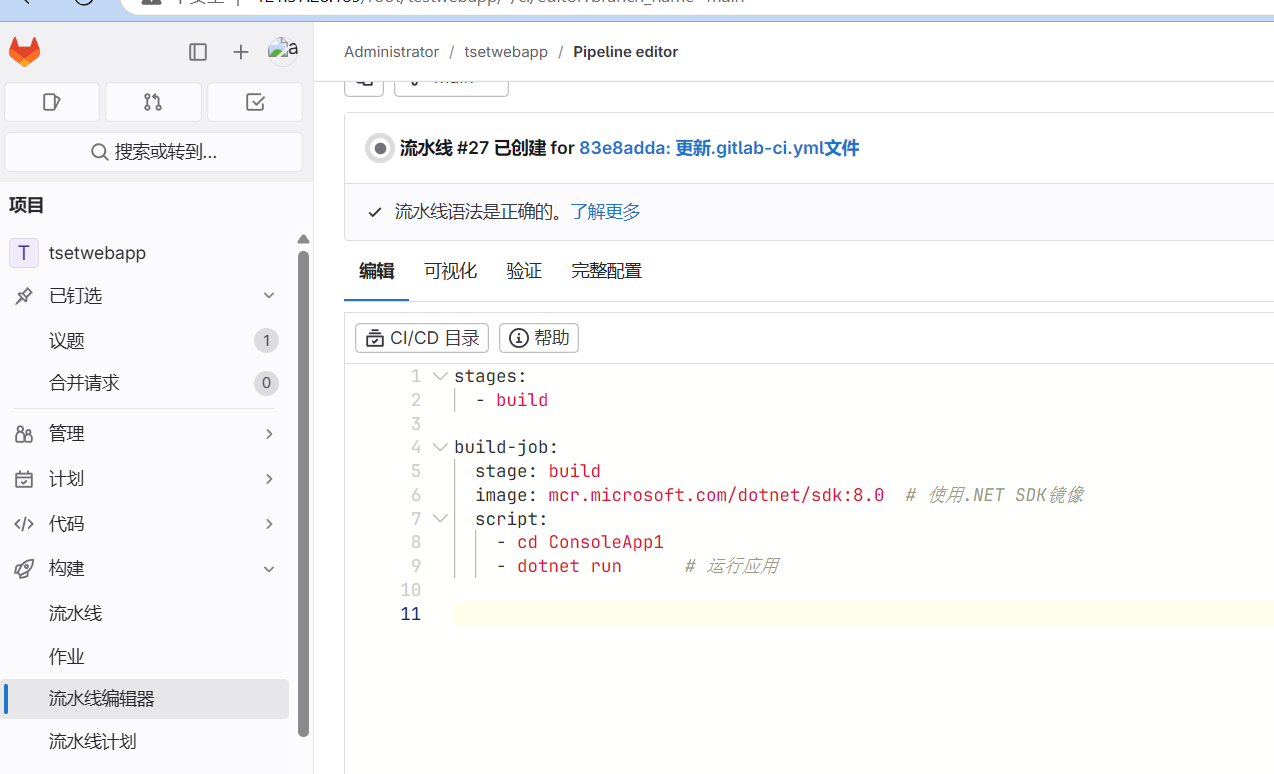The width and height of the screenshot is (1274, 774).
Task: Click the text cd ConsoleApp1
Action: pyautogui.click(x=590, y=542)
